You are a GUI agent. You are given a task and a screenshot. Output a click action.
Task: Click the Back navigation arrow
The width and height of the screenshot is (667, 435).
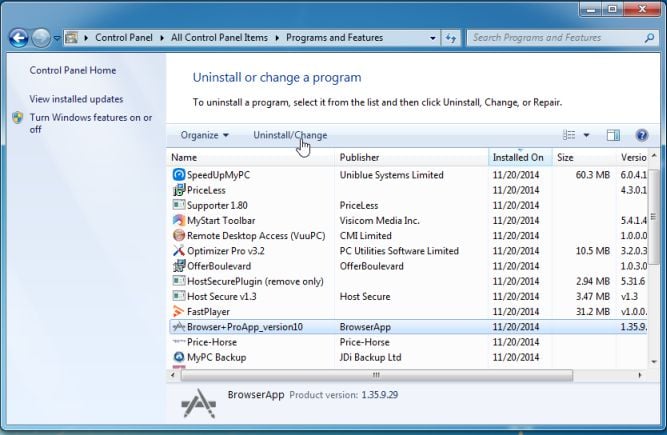[x=19, y=38]
